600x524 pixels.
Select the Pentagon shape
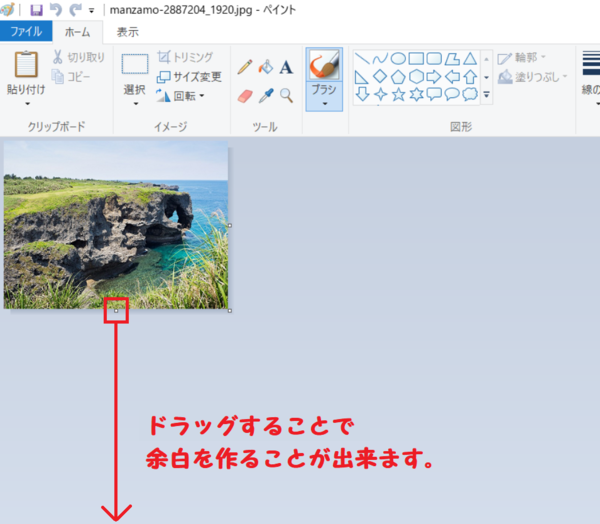[x=398, y=77]
